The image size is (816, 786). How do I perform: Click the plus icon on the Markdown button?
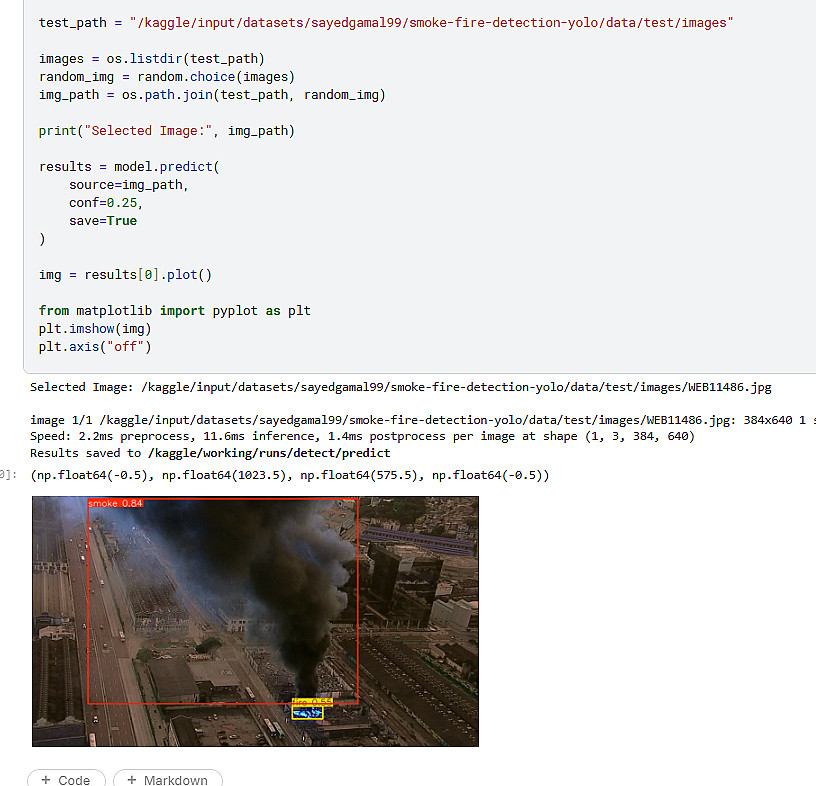coord(132,780)
